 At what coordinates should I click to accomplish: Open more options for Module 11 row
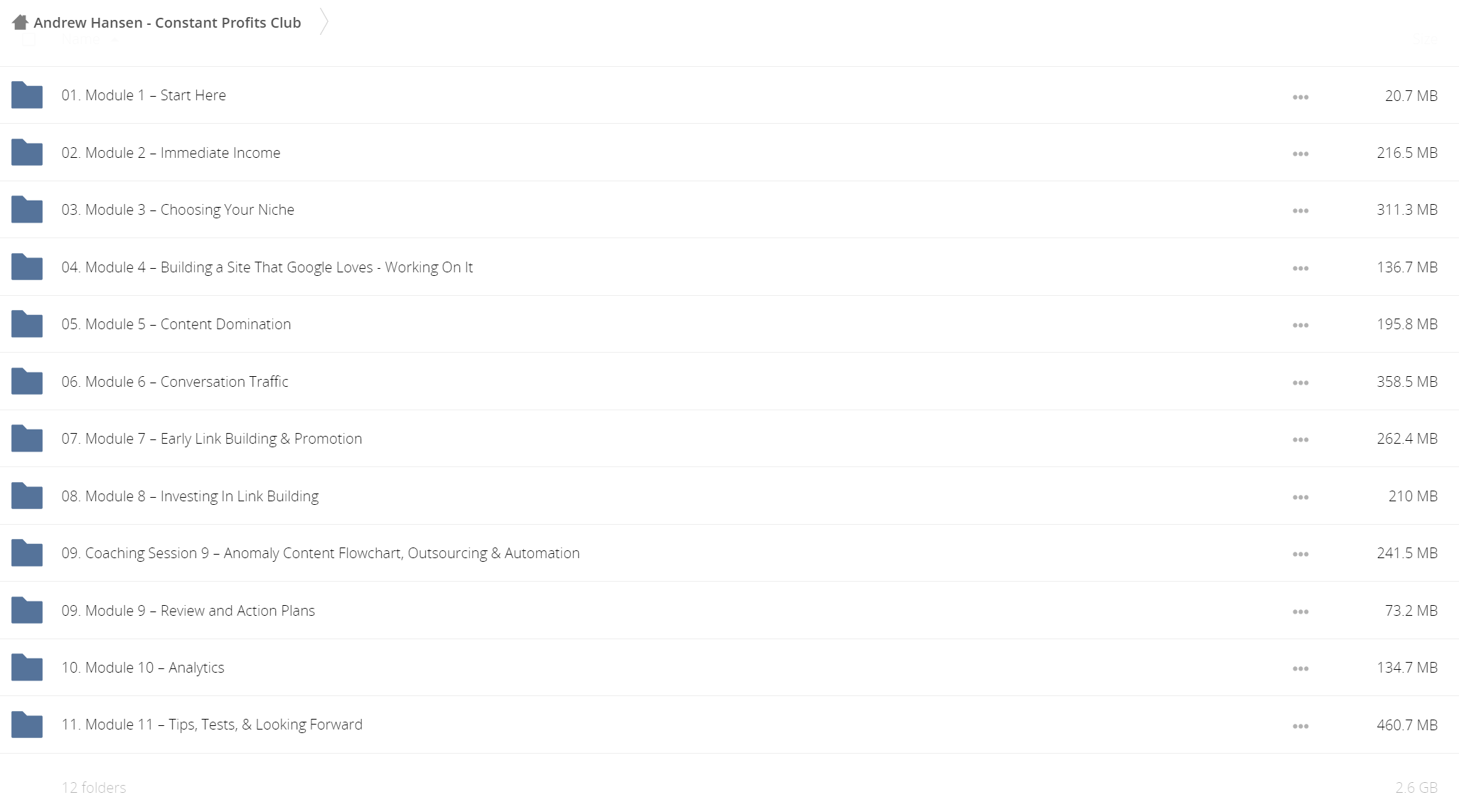click(1300, 726)
